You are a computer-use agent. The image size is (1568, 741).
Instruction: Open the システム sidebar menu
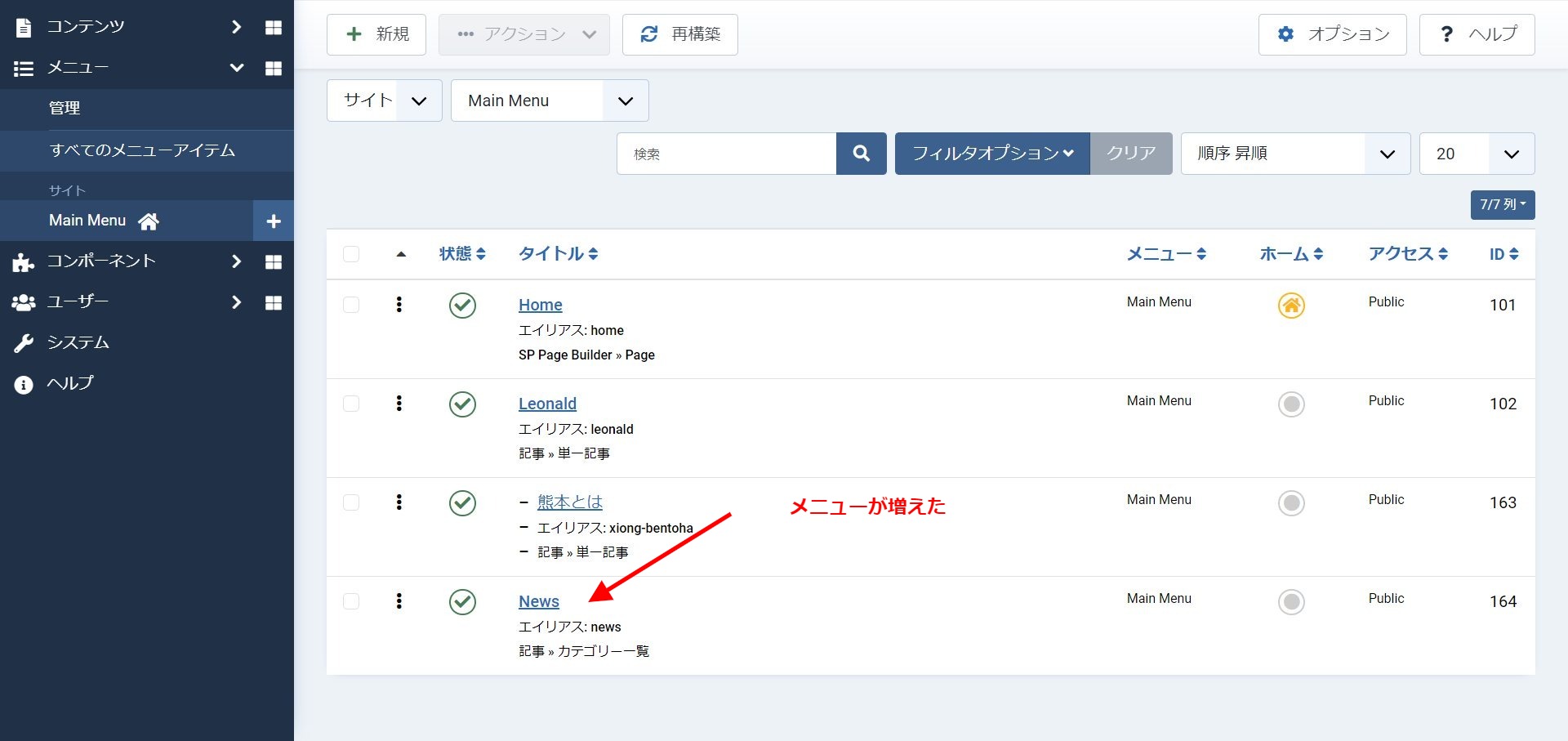coord(78,343)
